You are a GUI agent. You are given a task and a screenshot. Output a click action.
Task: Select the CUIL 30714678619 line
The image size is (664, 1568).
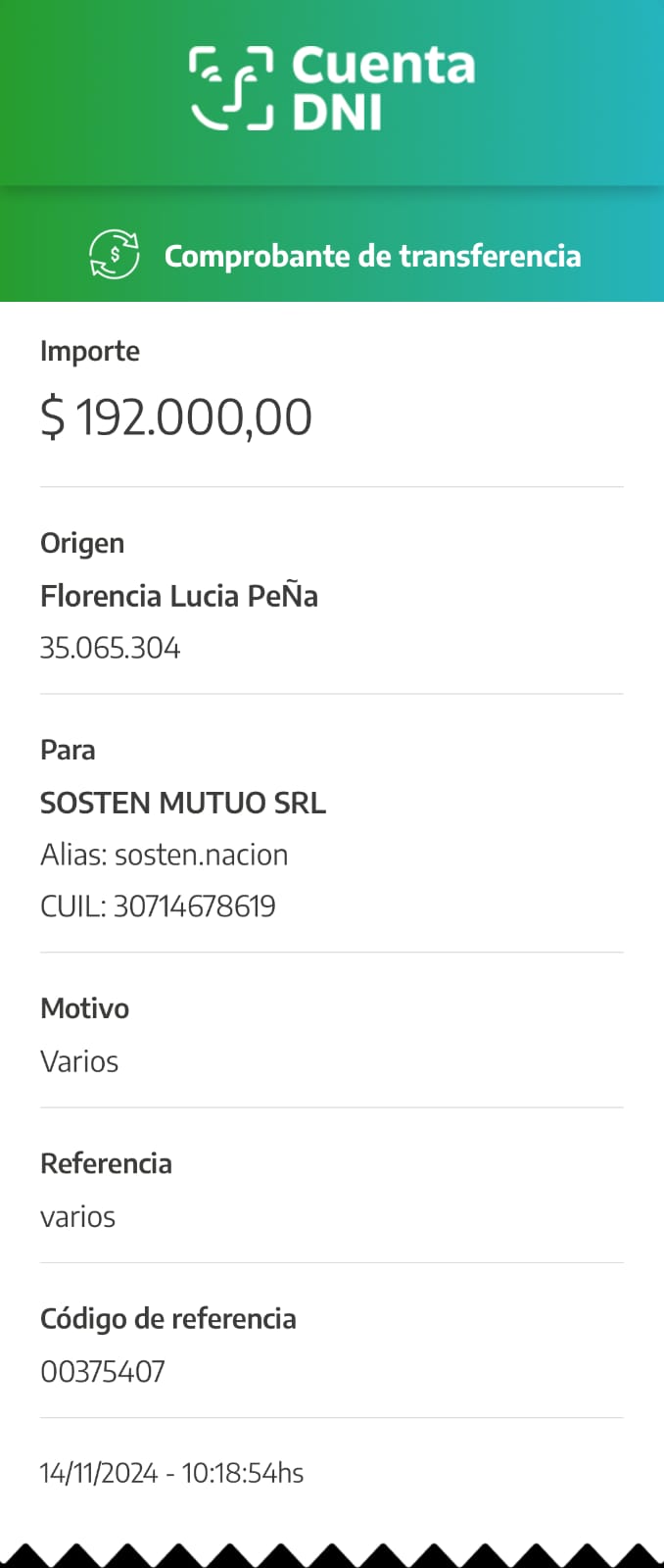pos(158,906)
